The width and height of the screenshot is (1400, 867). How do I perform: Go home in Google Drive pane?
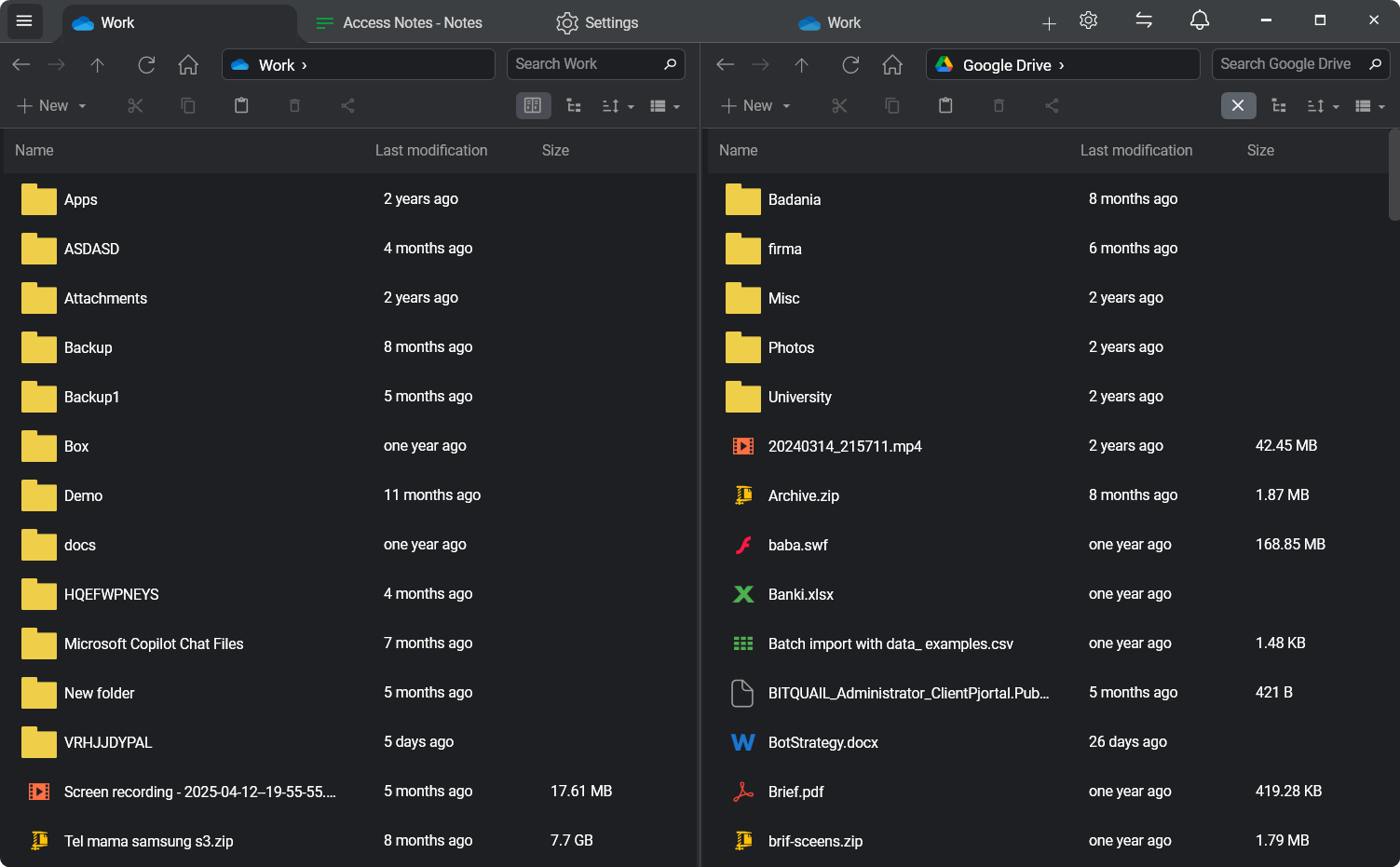892,64
